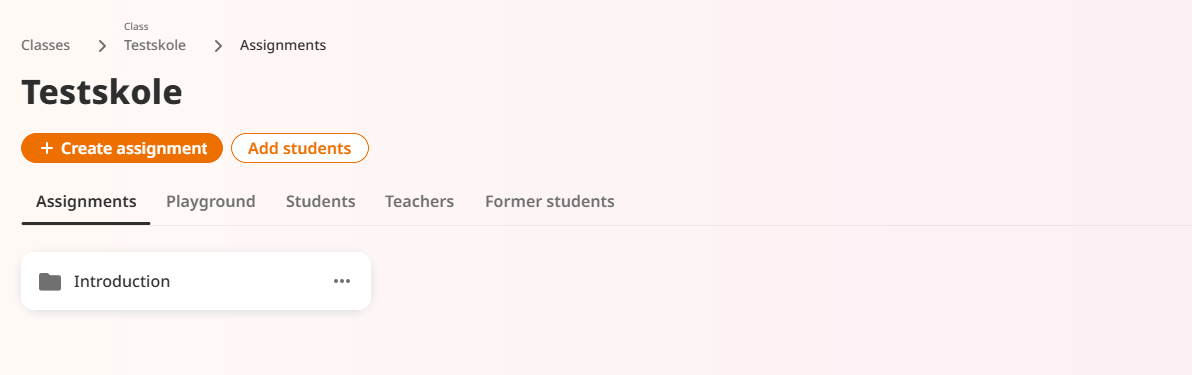Show the Former students tab
Viewport: 1192px width, 375px height.
click(550, 202)
